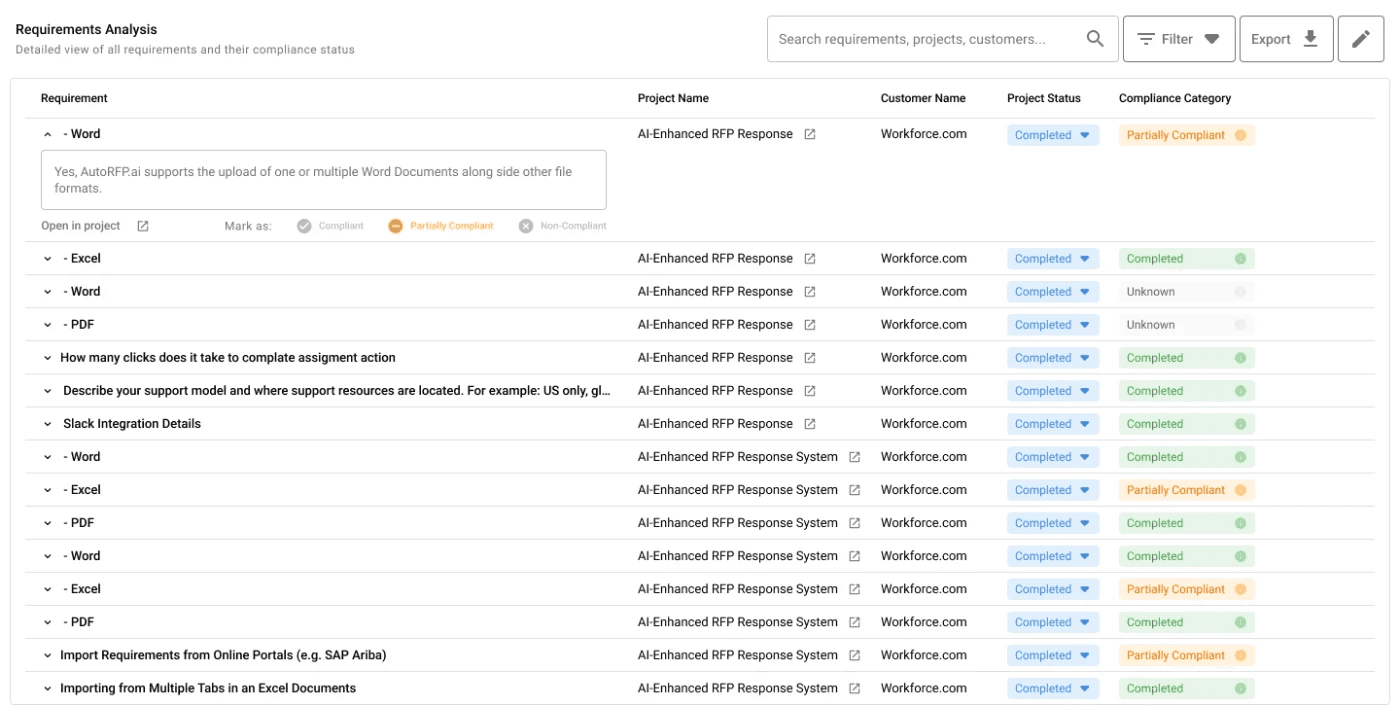
Task: Click the Project Status column header
Action: tap(1044, 98)
